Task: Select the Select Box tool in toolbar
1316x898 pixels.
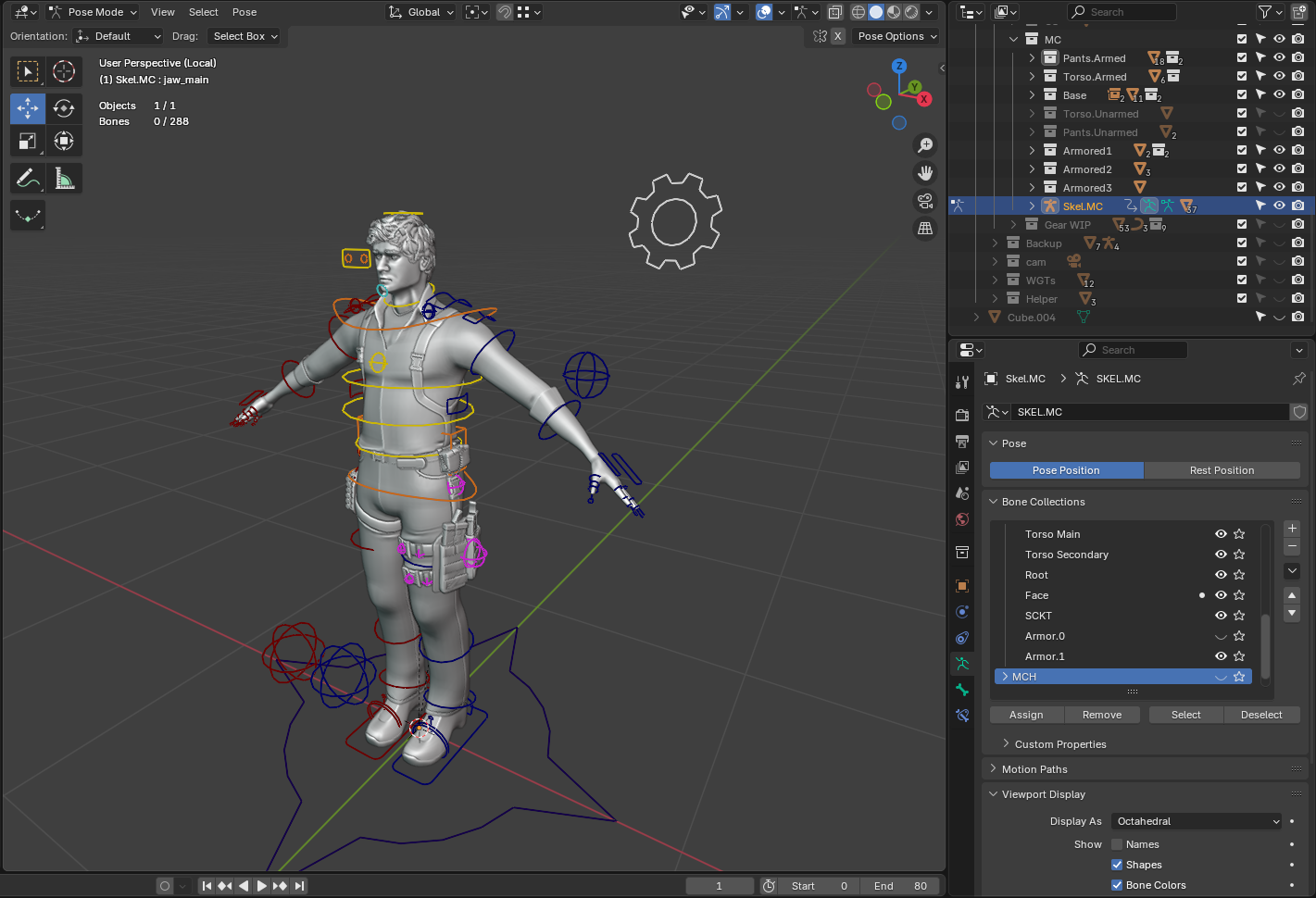Action: (28, 71)
